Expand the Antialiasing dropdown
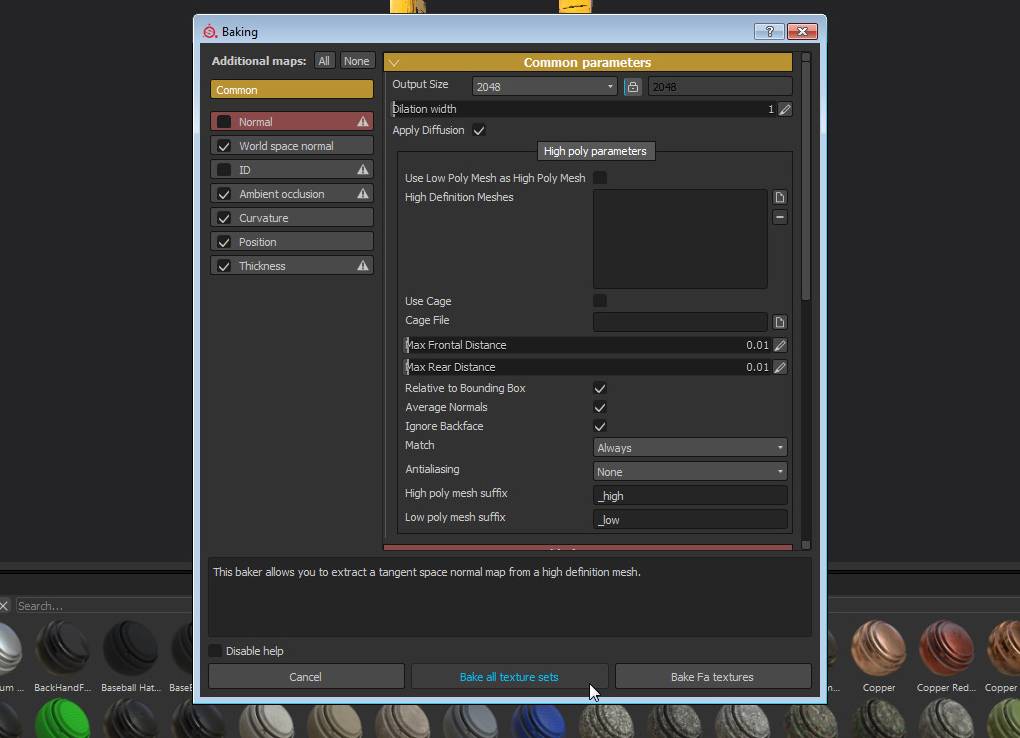This screenshot has height=738, width=1020. click(690, 472)
